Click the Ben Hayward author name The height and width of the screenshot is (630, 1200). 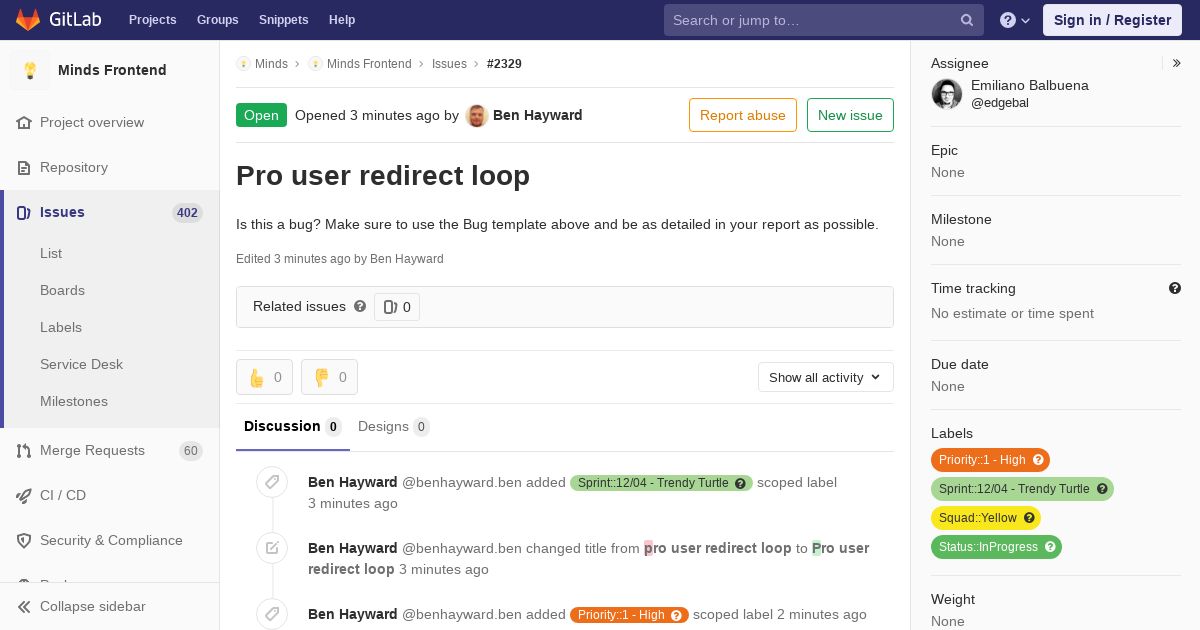pyautogui.click(x=538, y=115)
